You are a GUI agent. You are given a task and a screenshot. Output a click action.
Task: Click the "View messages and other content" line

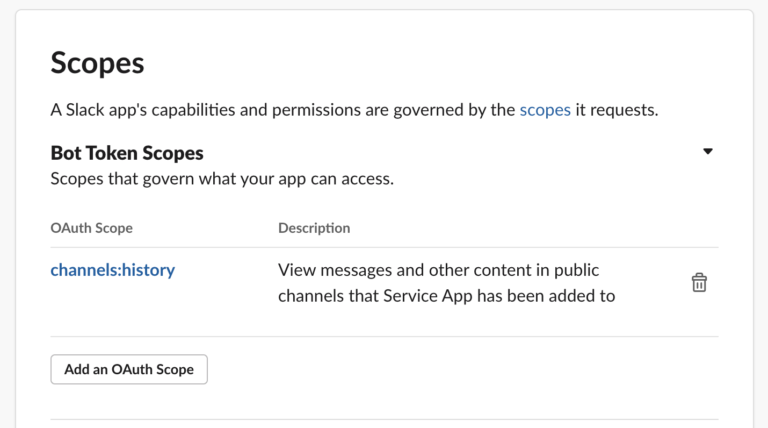[x=430, y=270]
